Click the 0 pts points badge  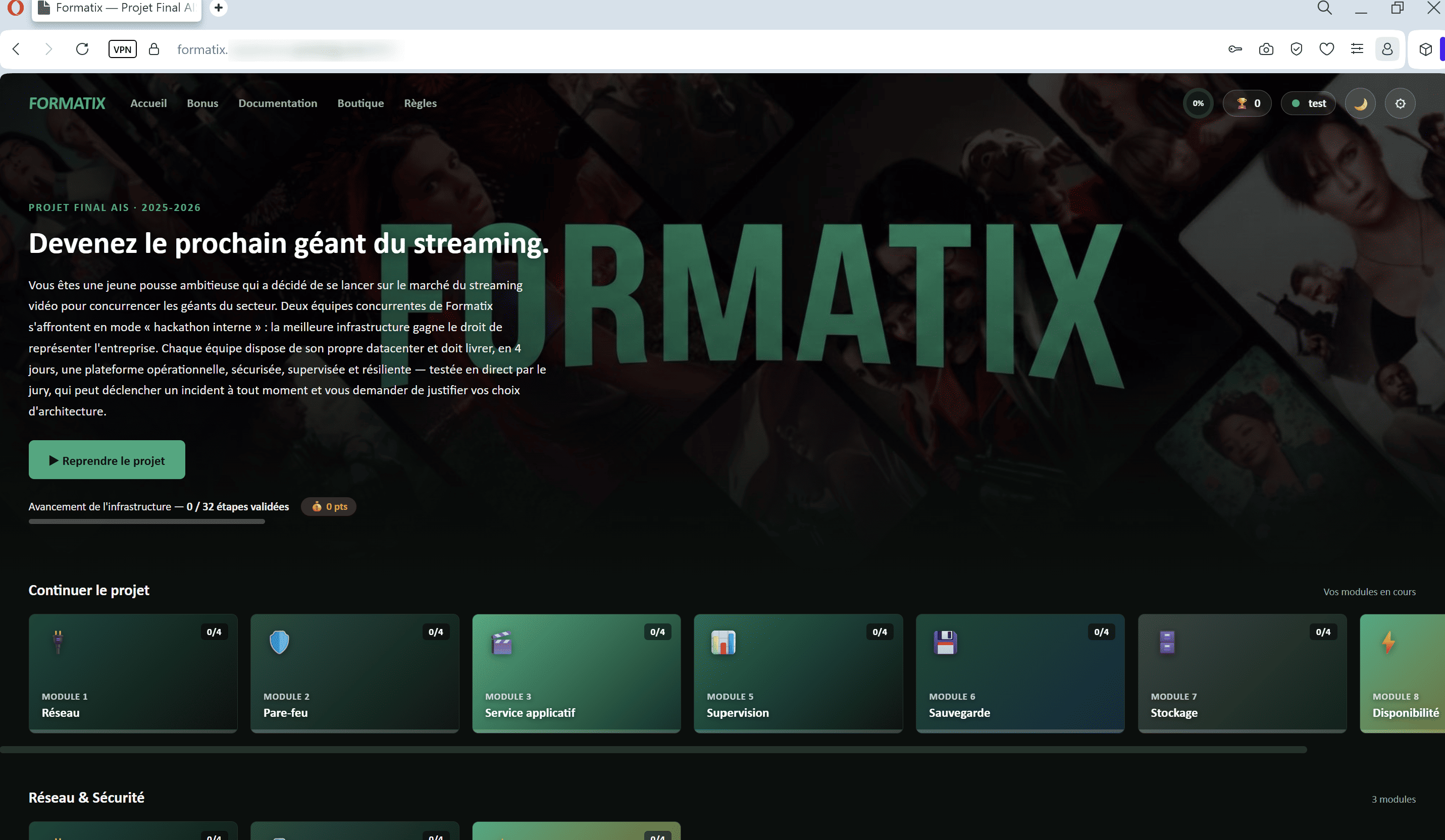click(x=329, y=506)
